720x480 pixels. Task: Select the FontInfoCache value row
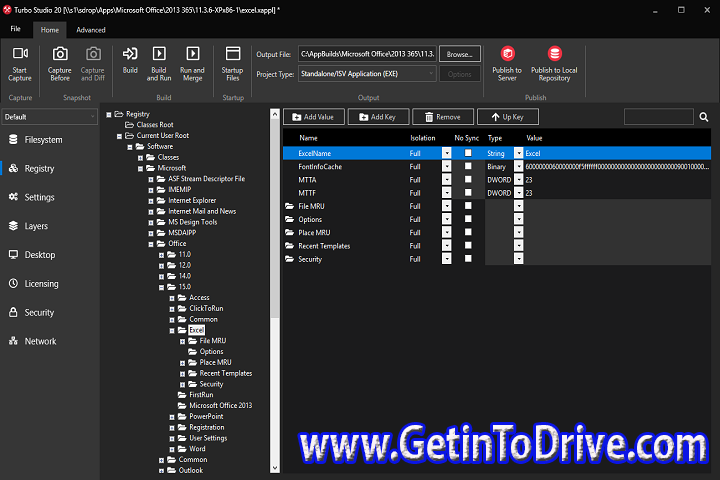click(497, 166)
